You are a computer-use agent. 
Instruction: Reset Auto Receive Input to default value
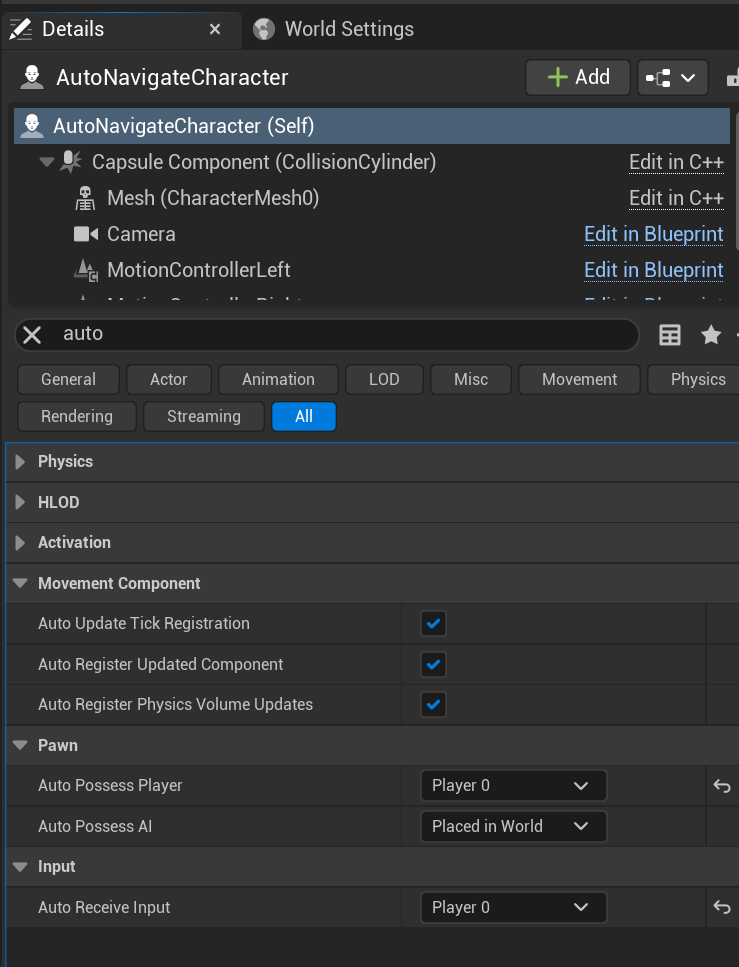click(722, 908)
